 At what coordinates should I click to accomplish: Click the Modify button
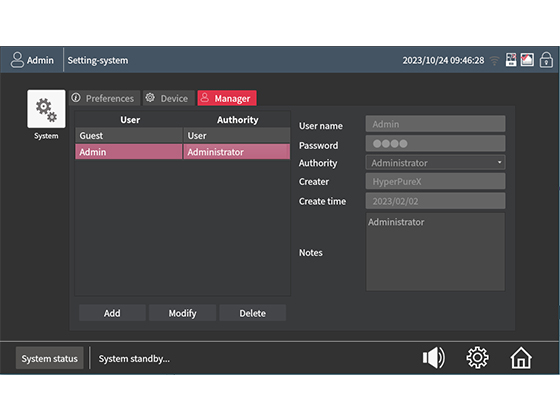182,313
